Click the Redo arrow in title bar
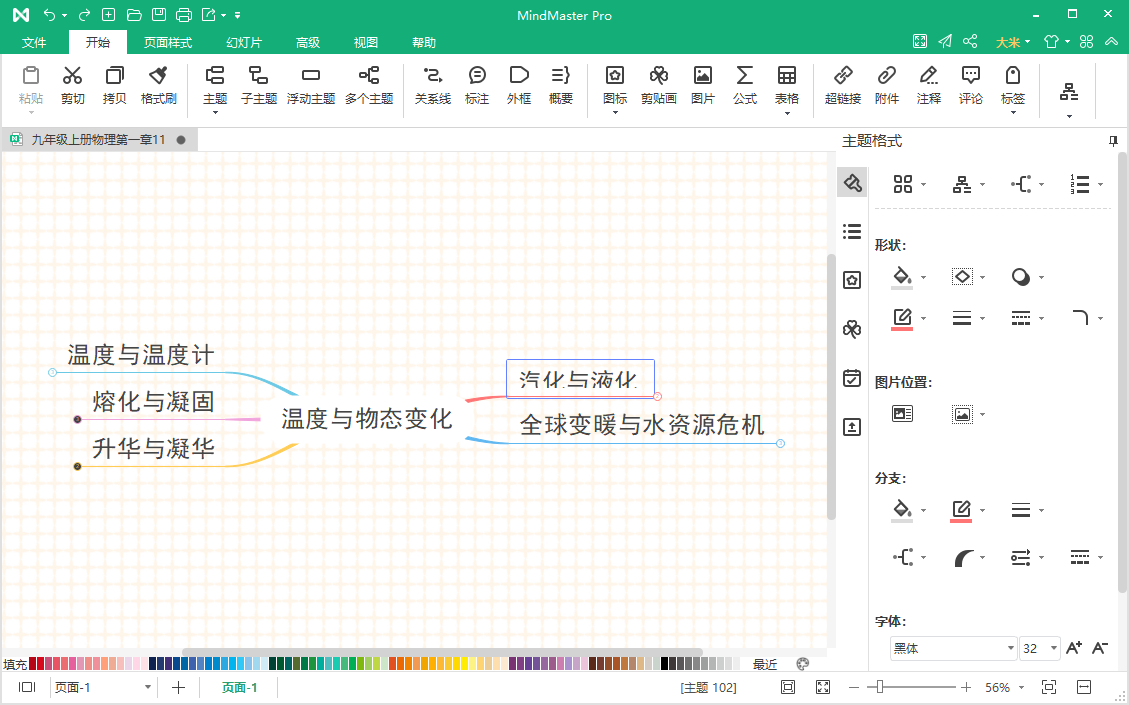 84,14
